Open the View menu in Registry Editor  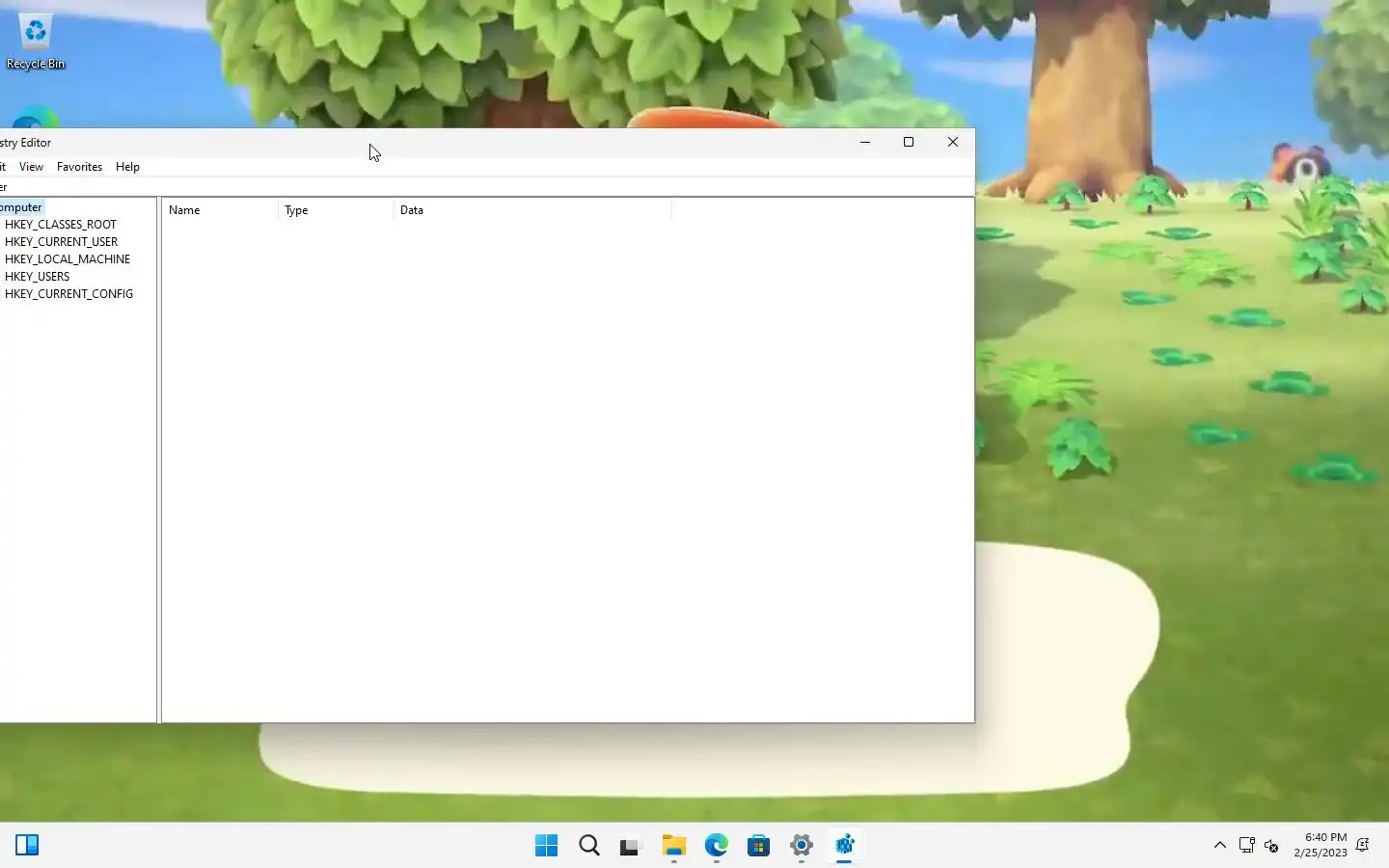click(31, 167)
